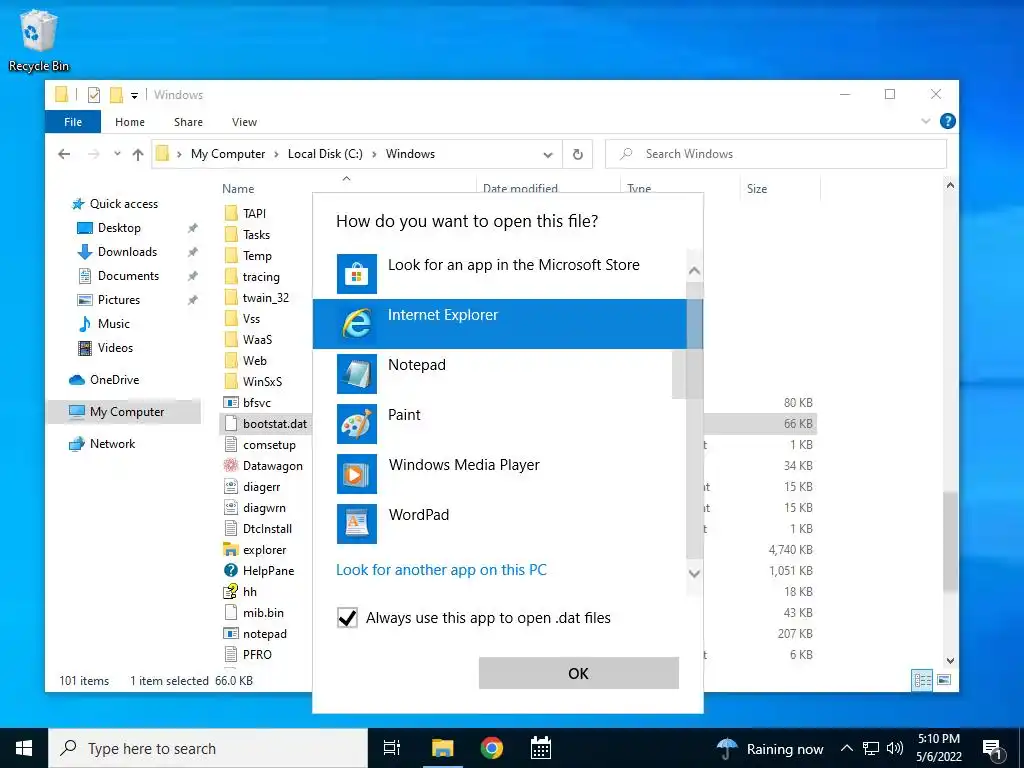Click Local Disk (C:) in breadcrumb
This screenshot has width=1024, height=768.
pos(325,154)
